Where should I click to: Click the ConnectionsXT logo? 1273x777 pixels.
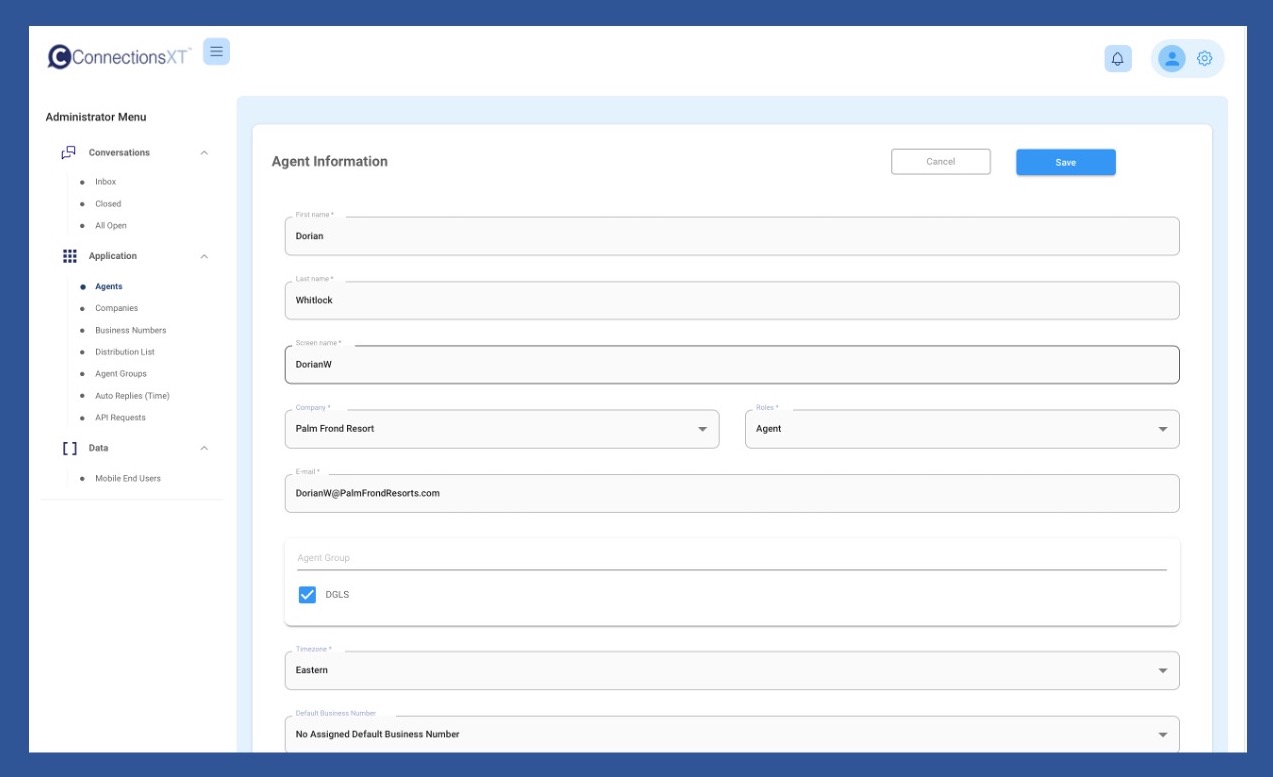pos(119,57)
